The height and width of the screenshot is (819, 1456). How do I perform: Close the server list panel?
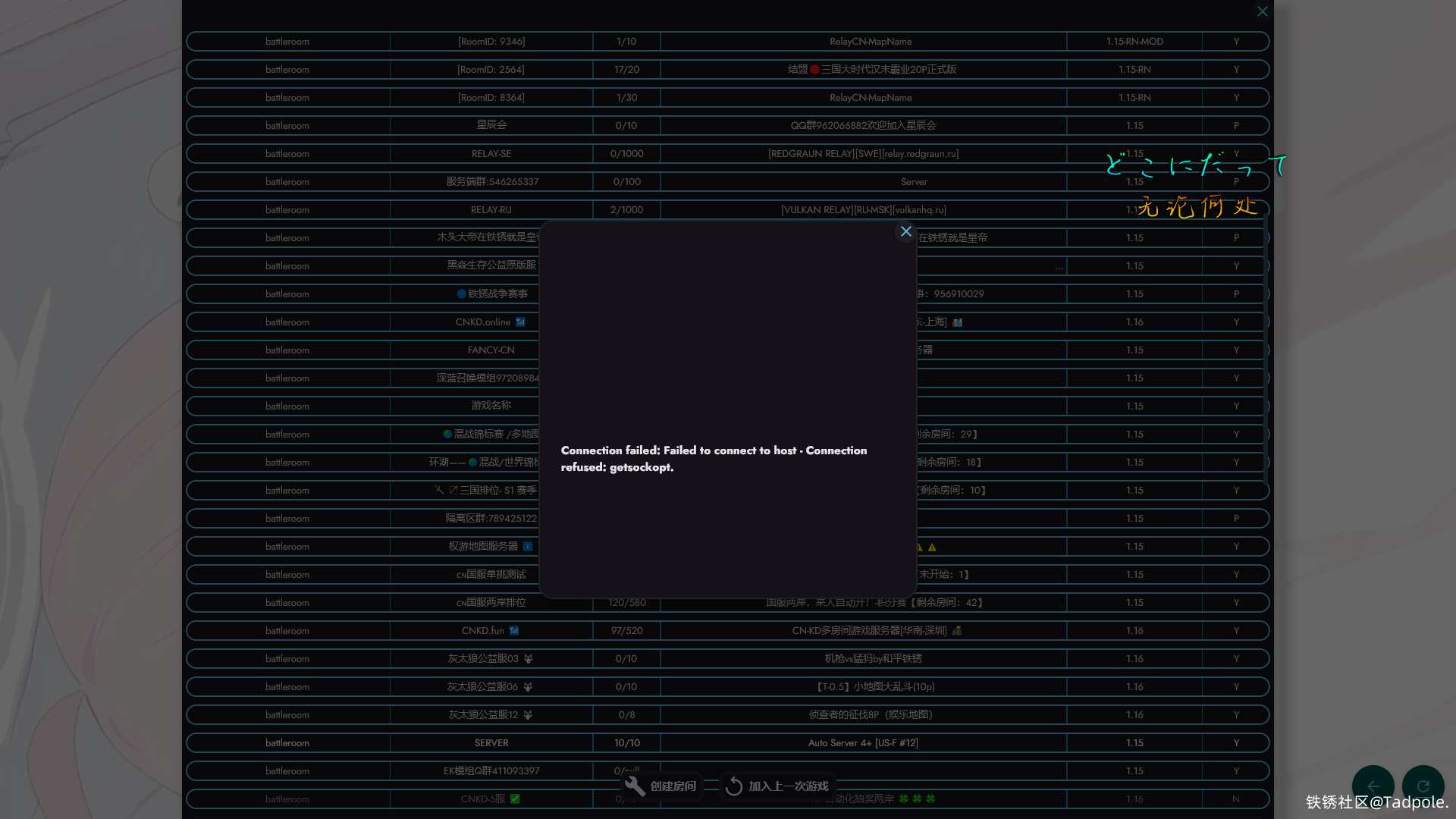1262,11
